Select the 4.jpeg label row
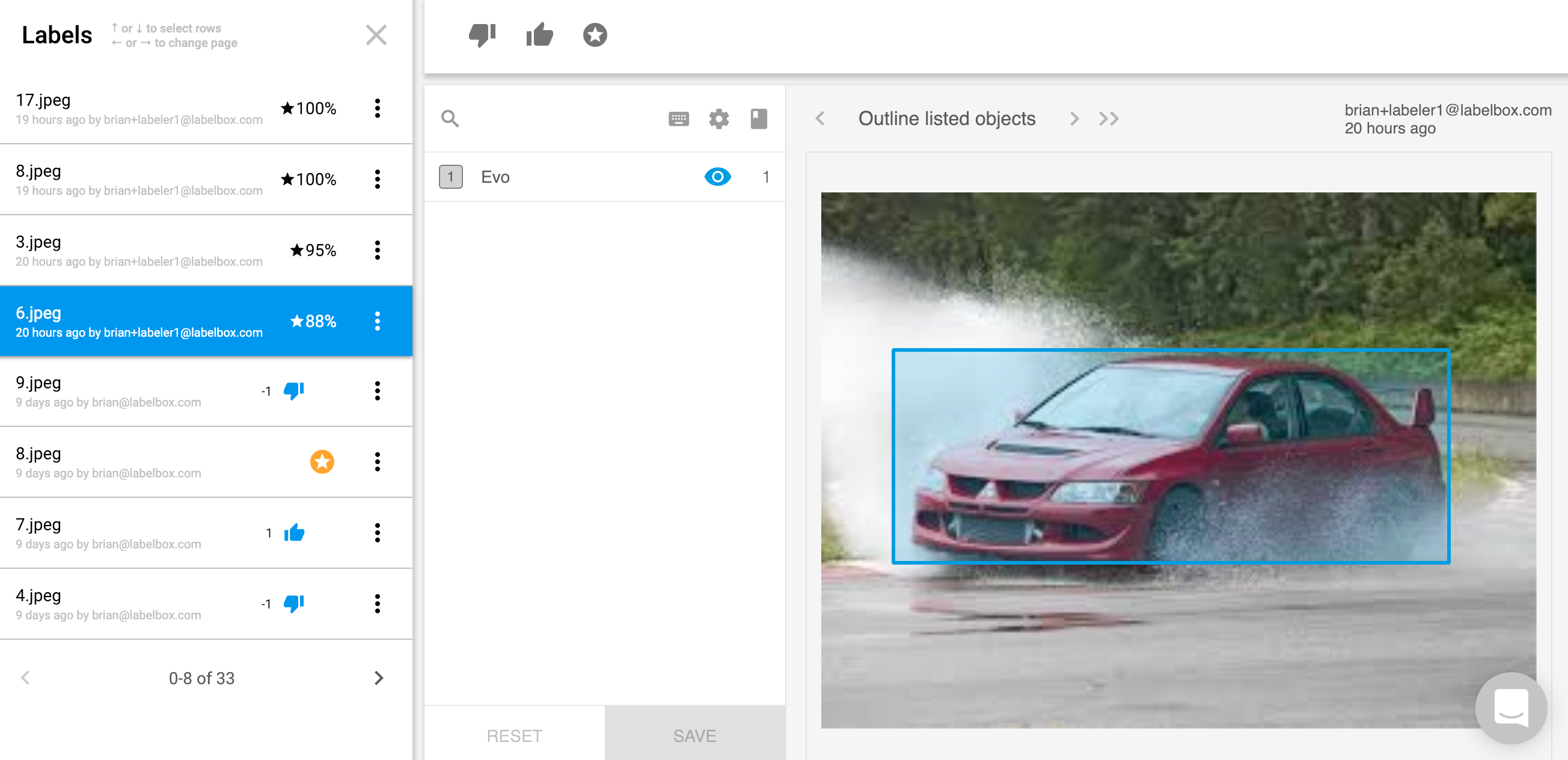 (206, 604)
